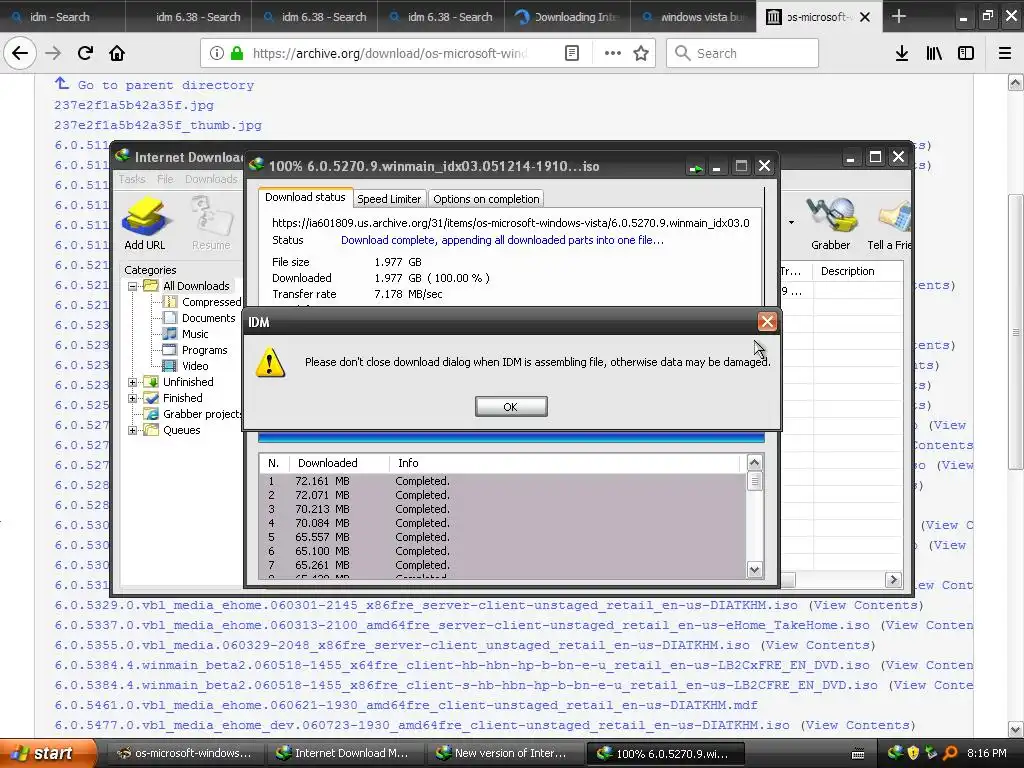This screenshot has width=1024, height=768.
Task: Click the Downloaded column header in connections list
Action: 327,463
